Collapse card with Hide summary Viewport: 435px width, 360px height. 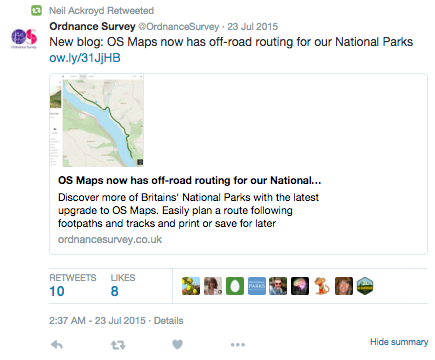click(399, 342)
